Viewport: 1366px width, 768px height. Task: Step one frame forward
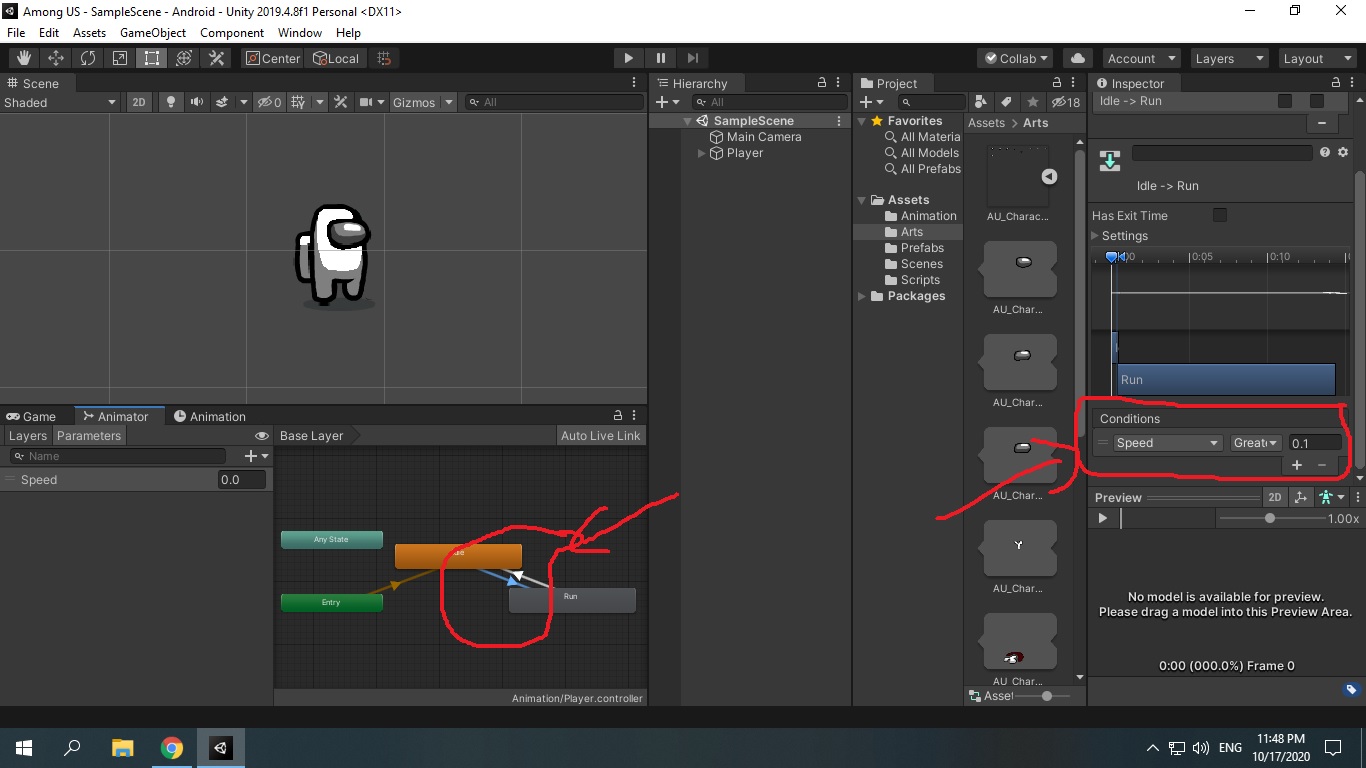692,58
